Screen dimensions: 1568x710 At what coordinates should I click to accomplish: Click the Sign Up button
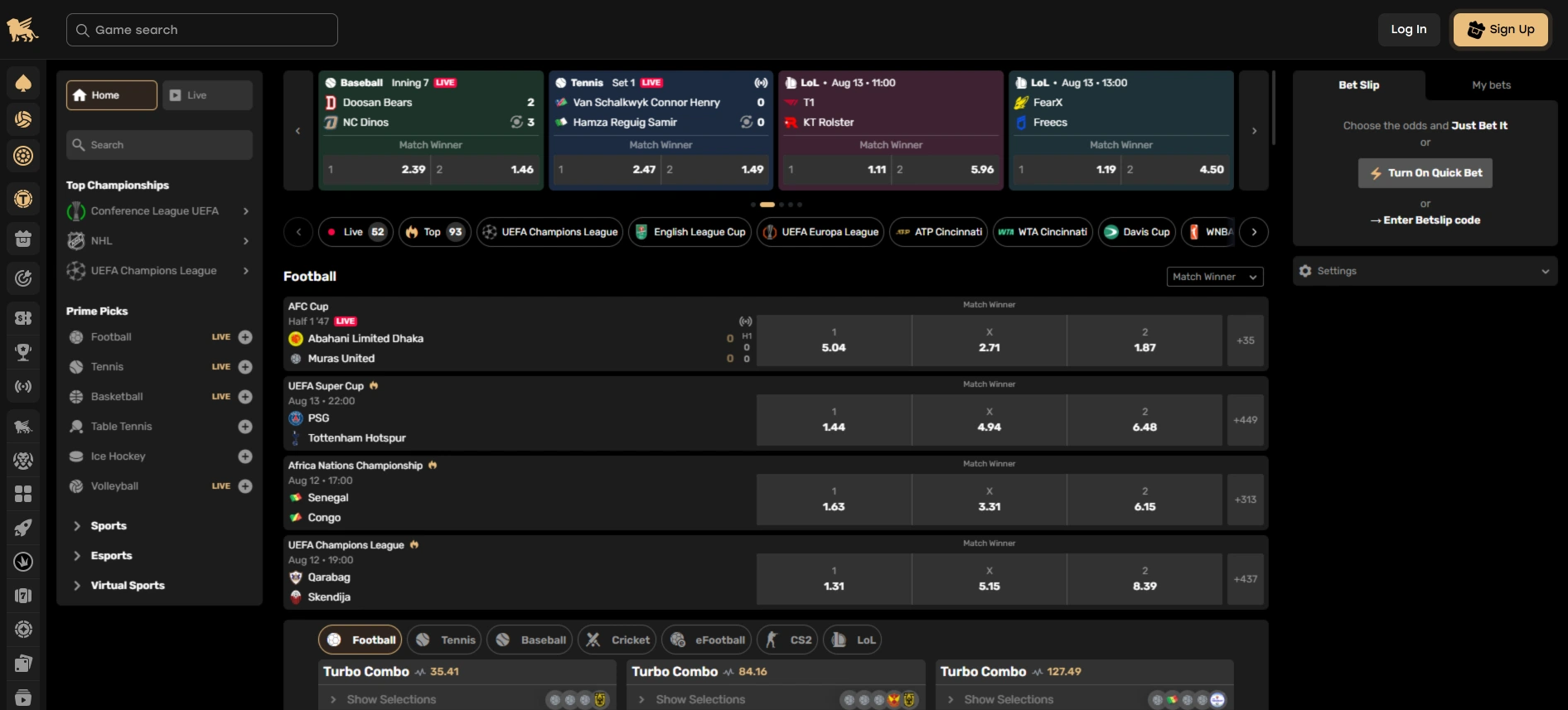[x=1501, y=30]
